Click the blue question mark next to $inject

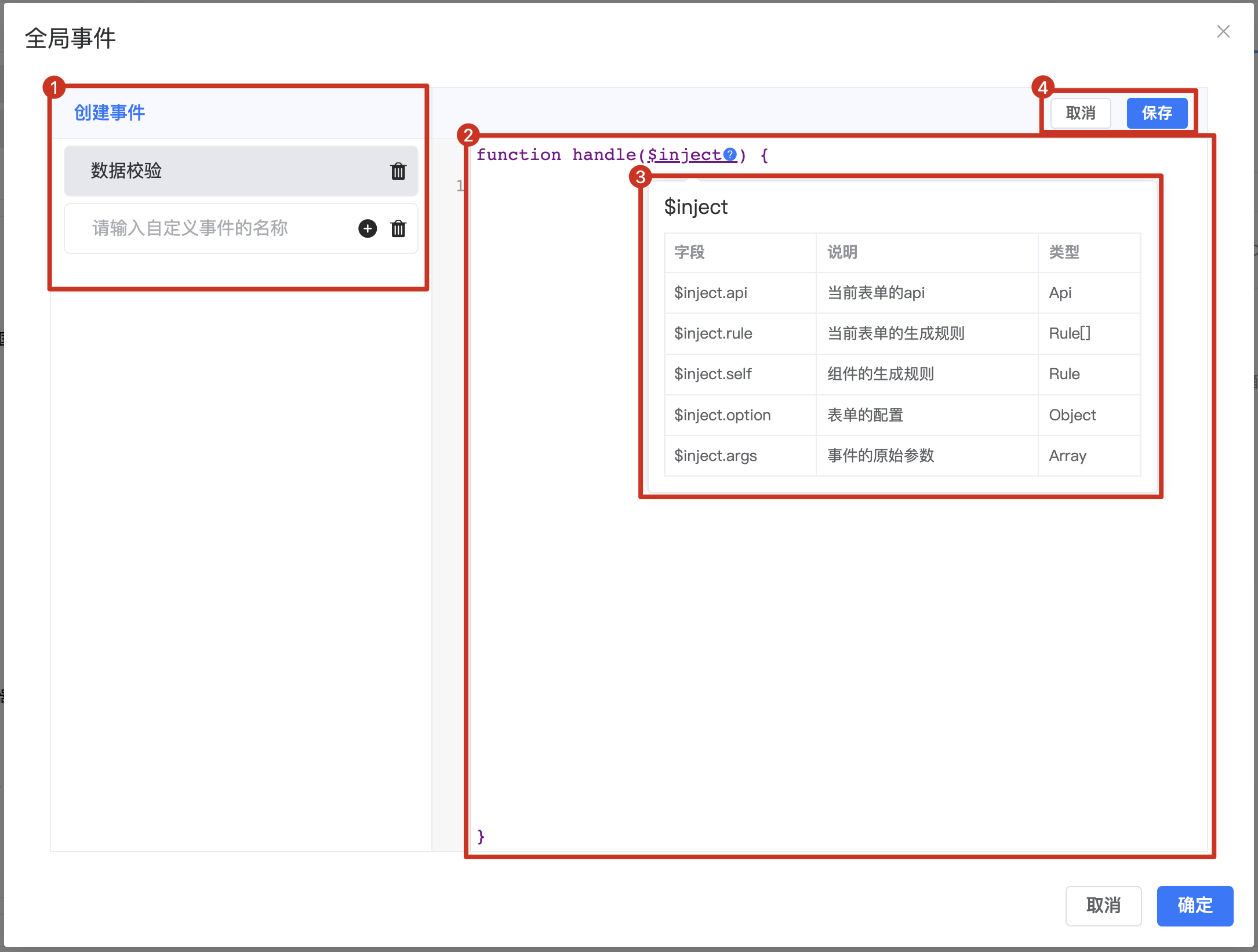(730, 155)
